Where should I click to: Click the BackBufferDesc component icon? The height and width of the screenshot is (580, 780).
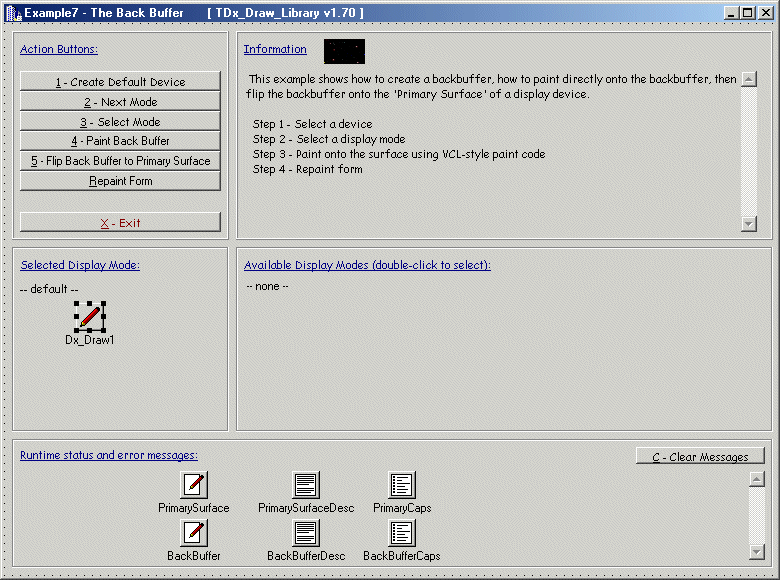tap(306, 533)
